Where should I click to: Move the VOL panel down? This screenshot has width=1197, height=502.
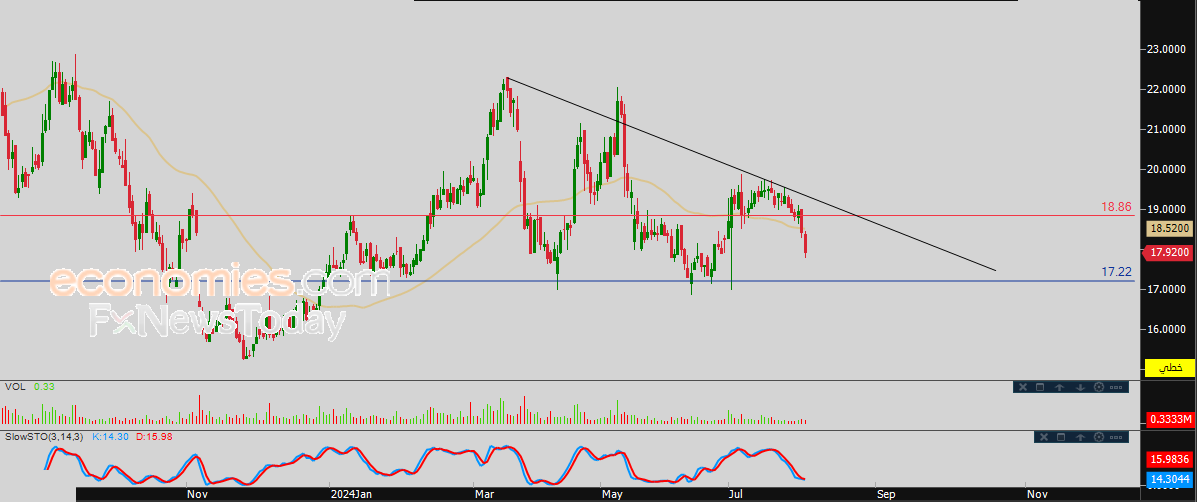[x=1079, y=387]
